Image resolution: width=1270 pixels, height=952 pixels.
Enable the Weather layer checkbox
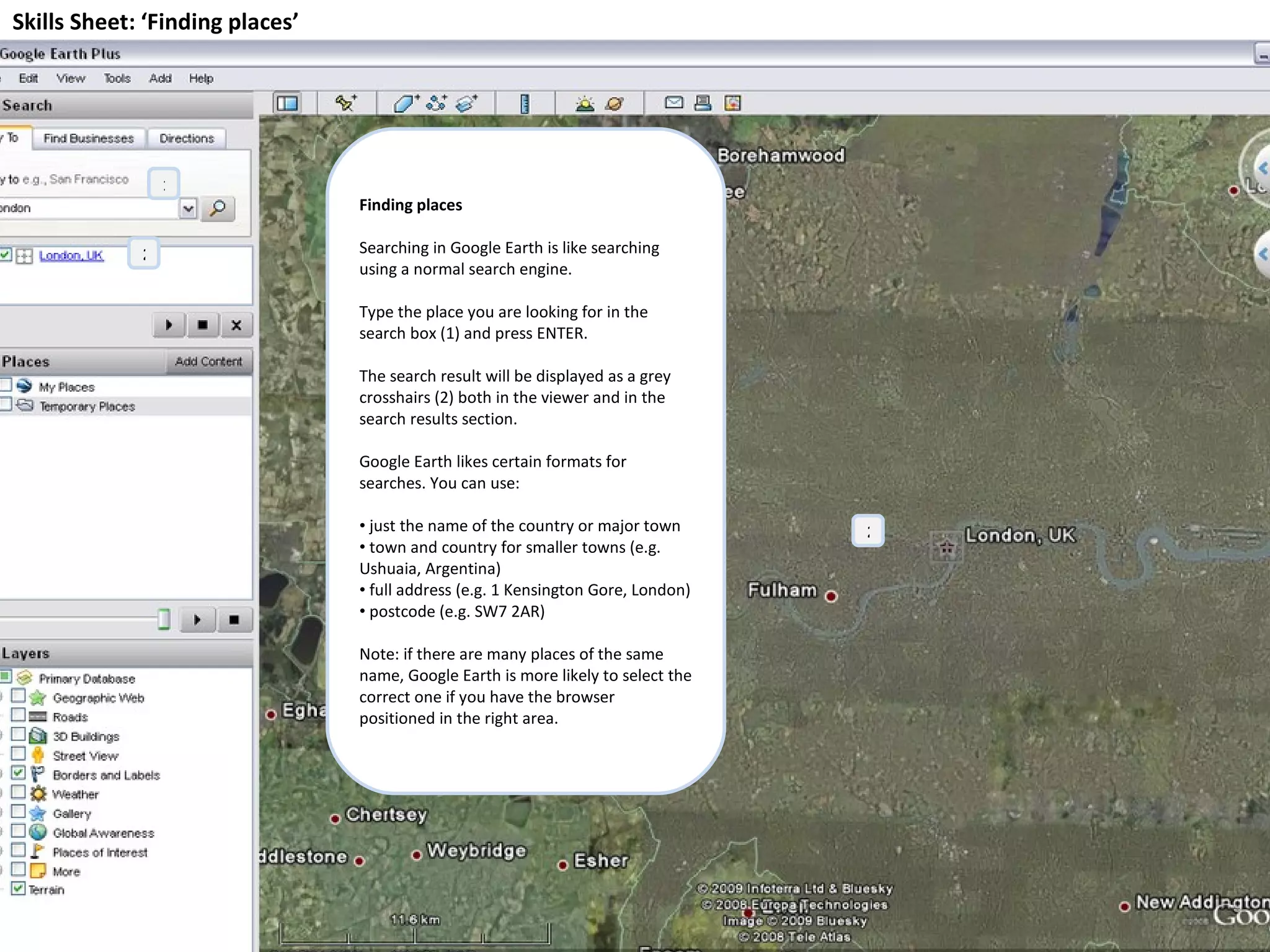coord(18,792)
